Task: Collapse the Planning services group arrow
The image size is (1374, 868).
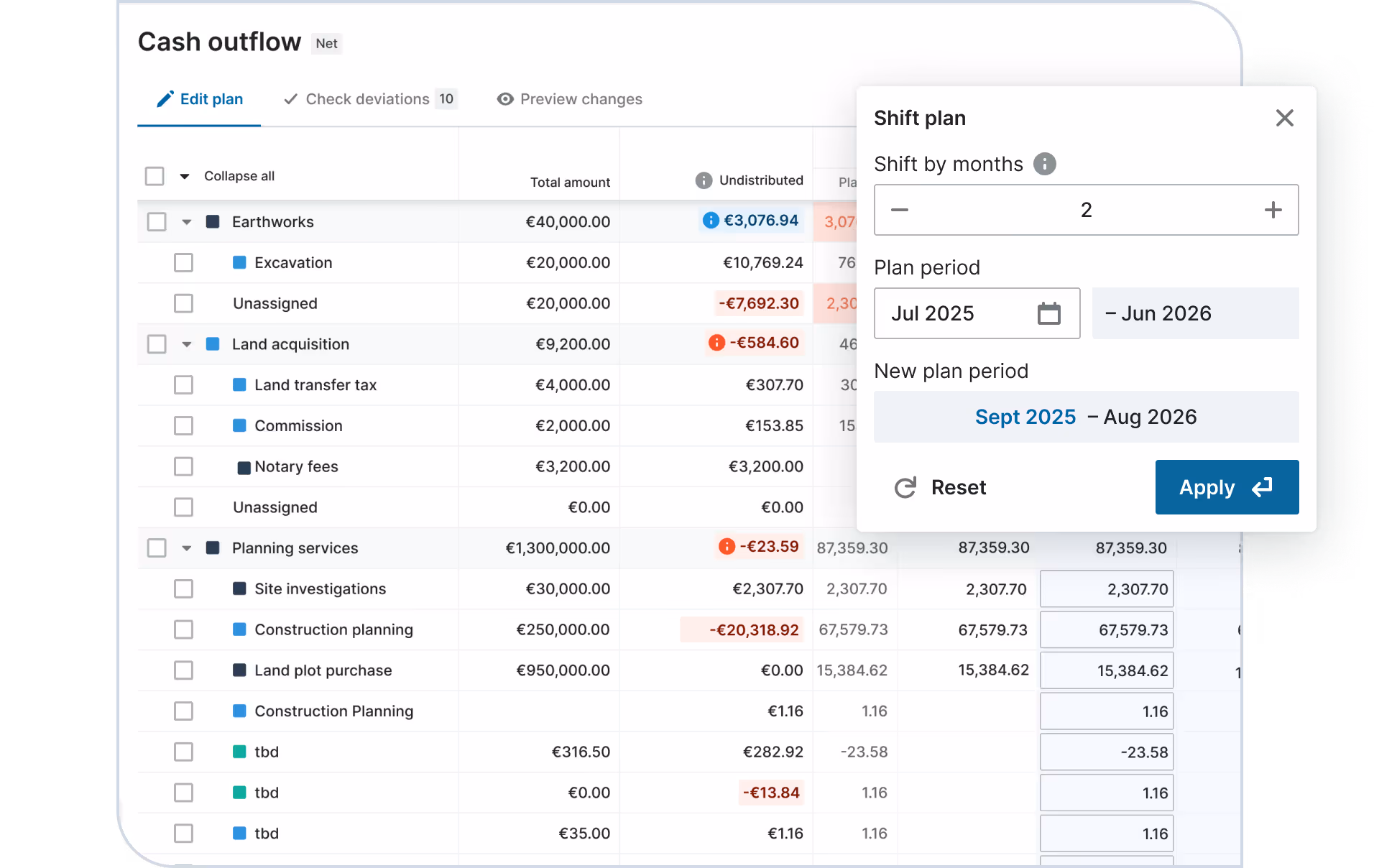Action: (x=187, y=549)
